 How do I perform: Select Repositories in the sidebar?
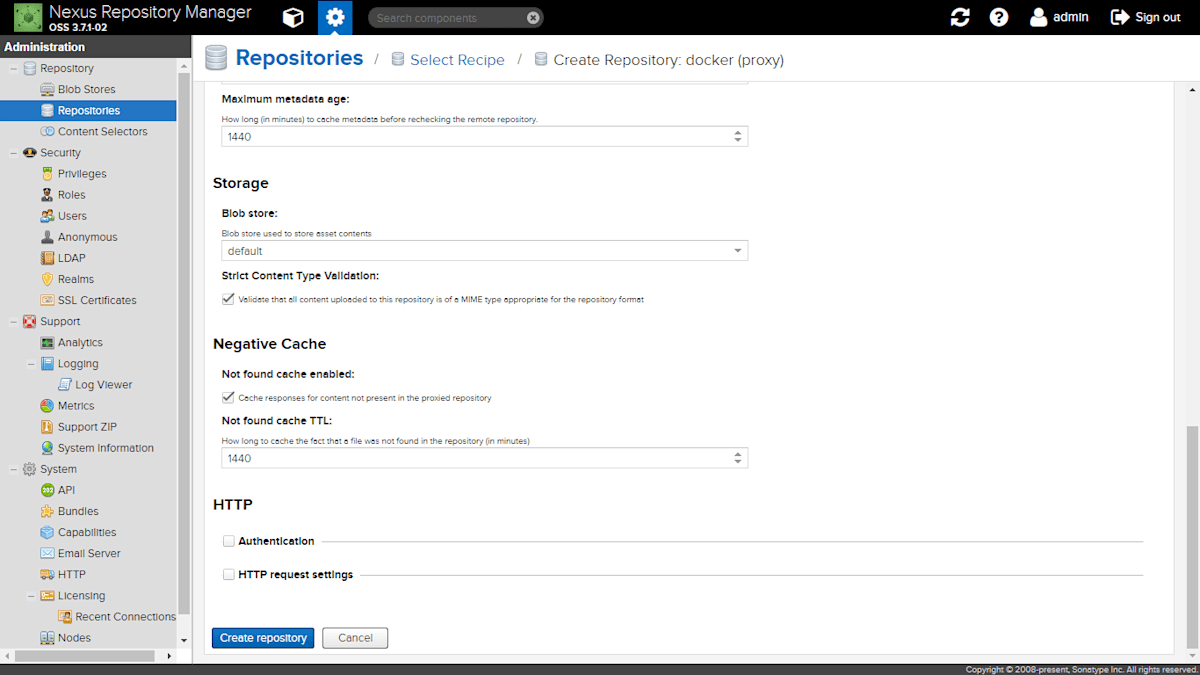coord(88,111)
